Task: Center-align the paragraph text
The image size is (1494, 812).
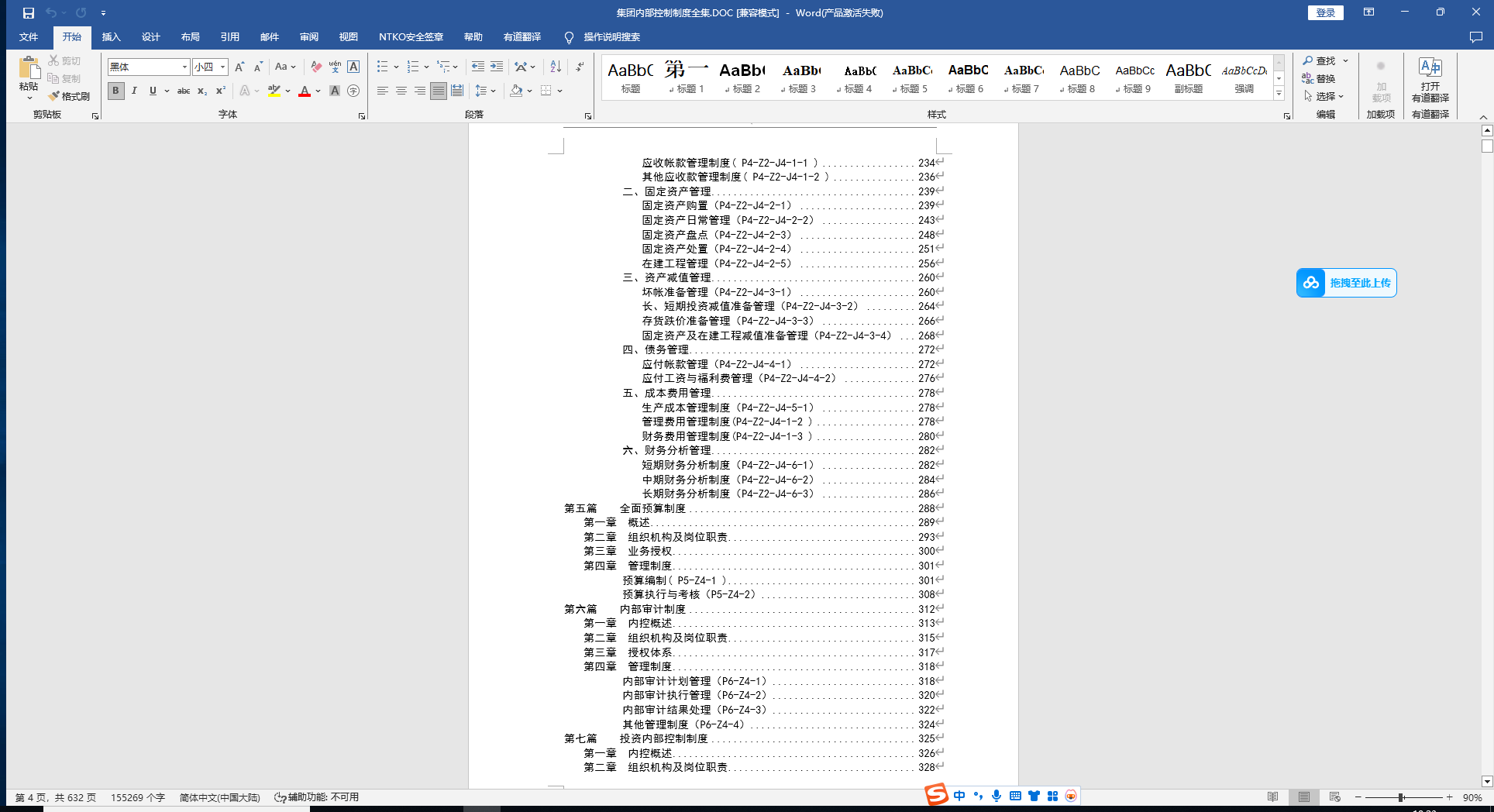Action: (401, 91)
